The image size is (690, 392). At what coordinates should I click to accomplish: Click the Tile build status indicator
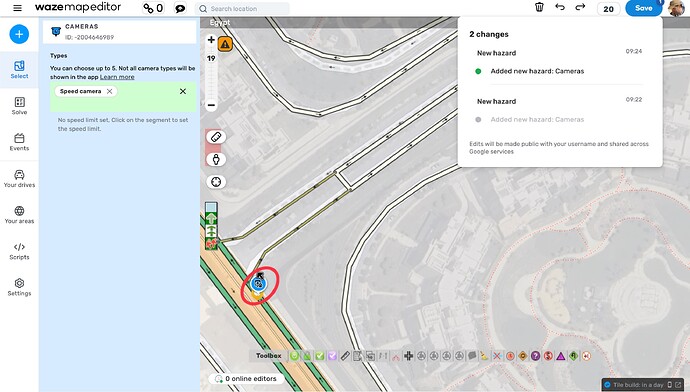tap(643, 385)
